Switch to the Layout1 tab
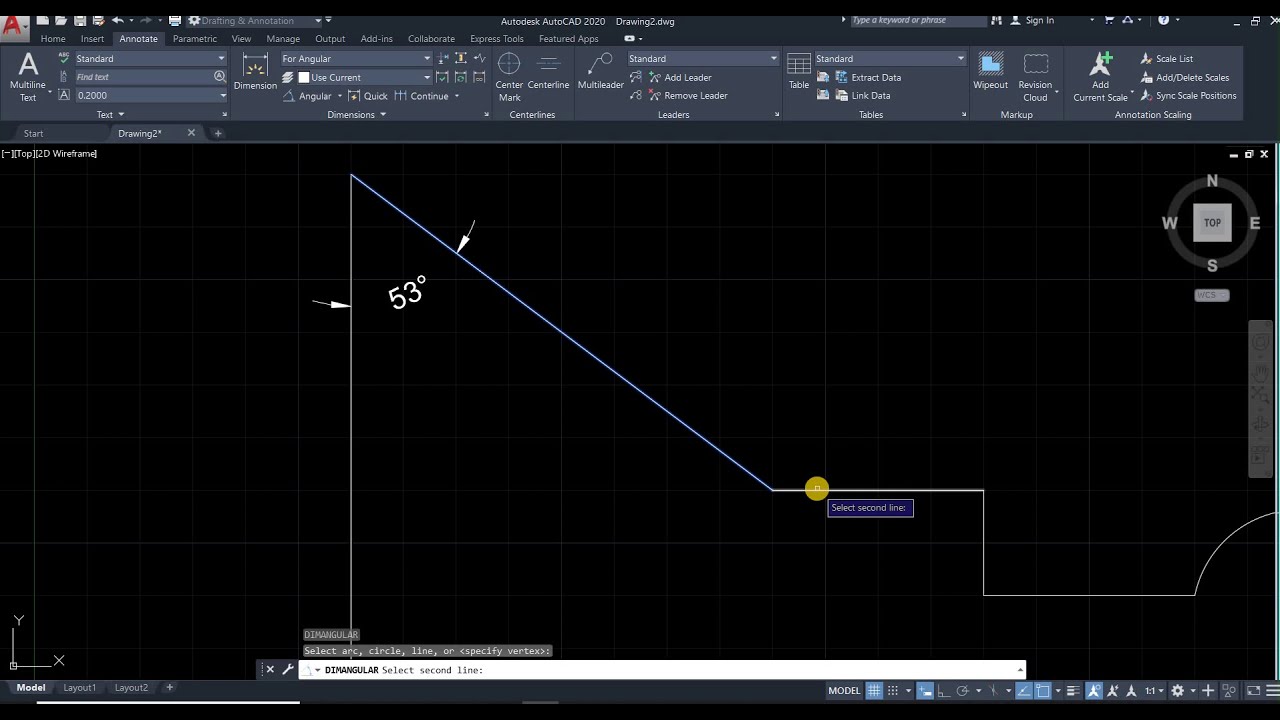The image size is (1280, 720). click(x=80, y=688)
